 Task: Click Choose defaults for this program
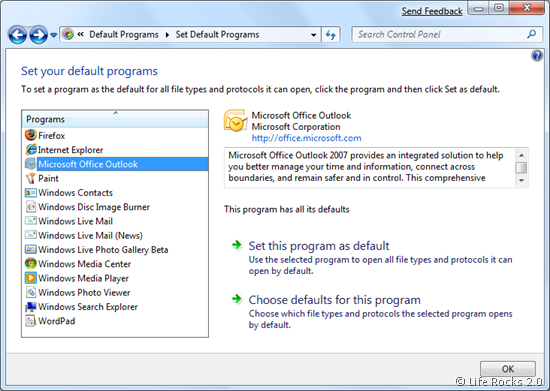[x=335, y=300]
